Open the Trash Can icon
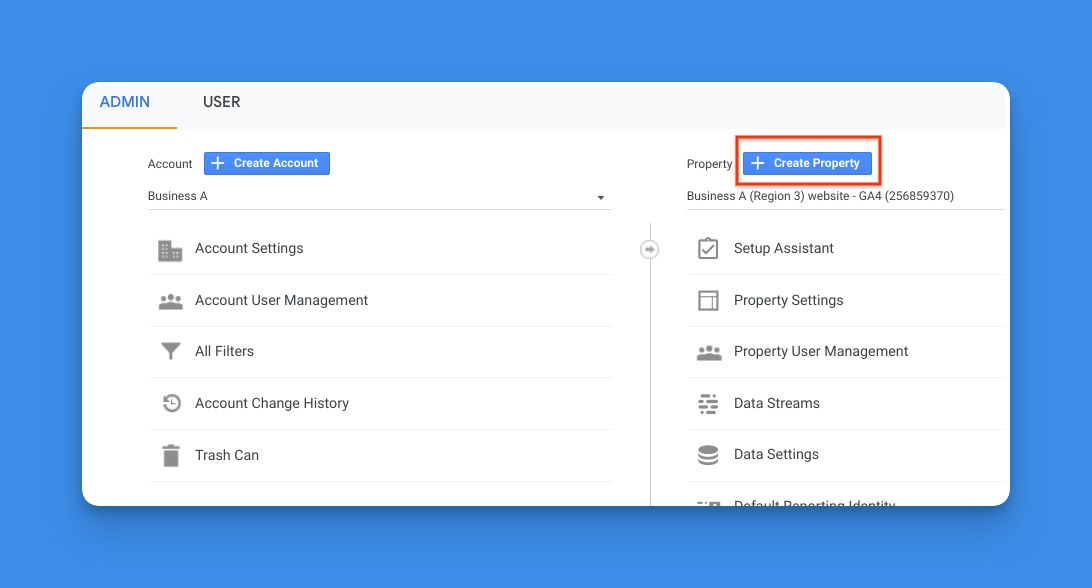This screenshot has width=1092, height=588. point(170,454)
